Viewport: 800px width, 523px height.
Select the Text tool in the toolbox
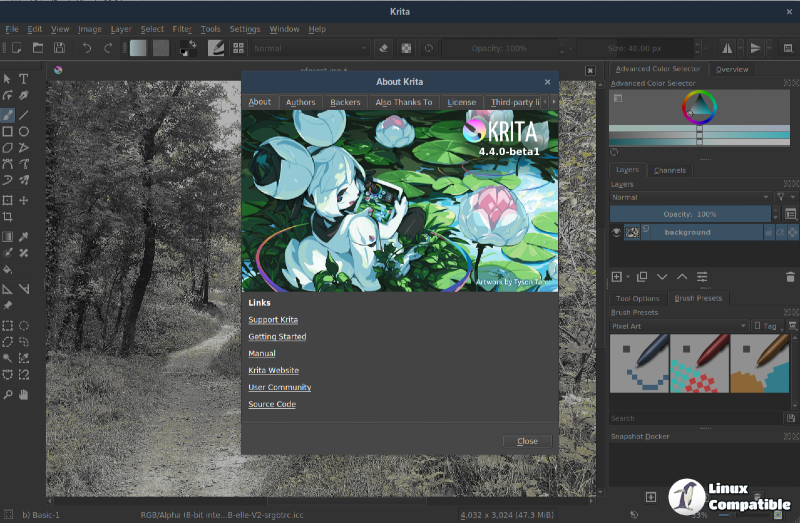pyautogui.click(x=24, y=79)
